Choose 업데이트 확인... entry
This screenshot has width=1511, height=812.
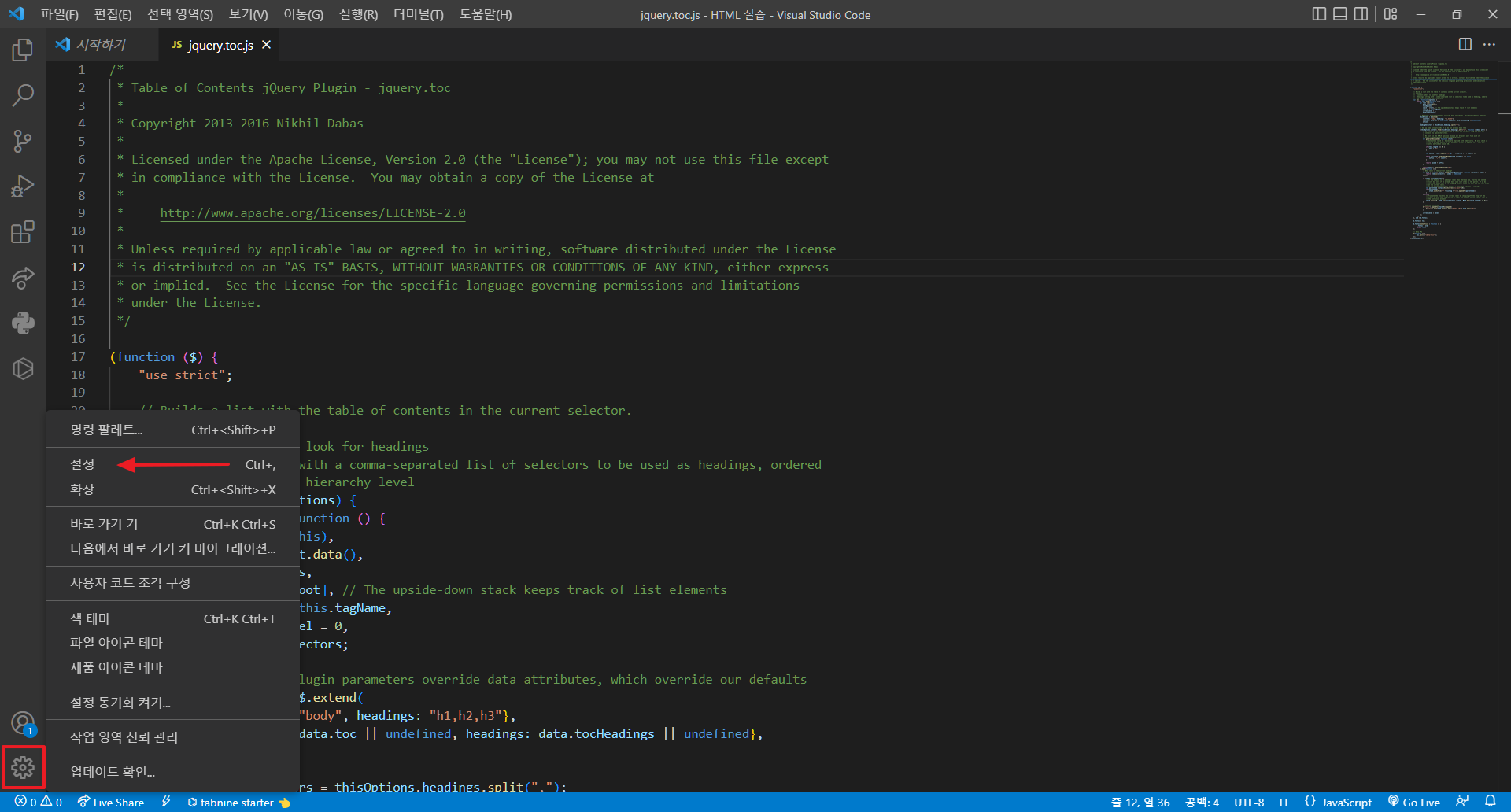173,772
